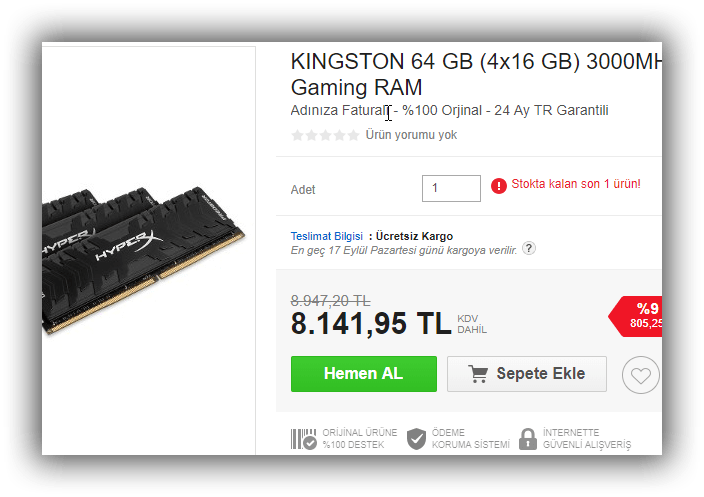Click the padlock secure shopping icon
This screenshot has height=497, width=704.
point(528,439)
